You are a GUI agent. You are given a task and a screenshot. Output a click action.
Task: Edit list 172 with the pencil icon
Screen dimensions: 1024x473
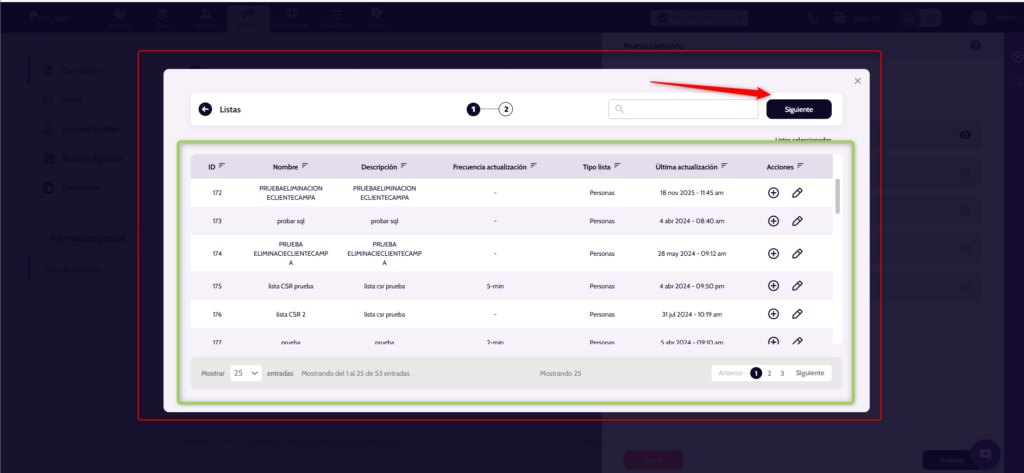pyautogui.click(x=797, y=193)
